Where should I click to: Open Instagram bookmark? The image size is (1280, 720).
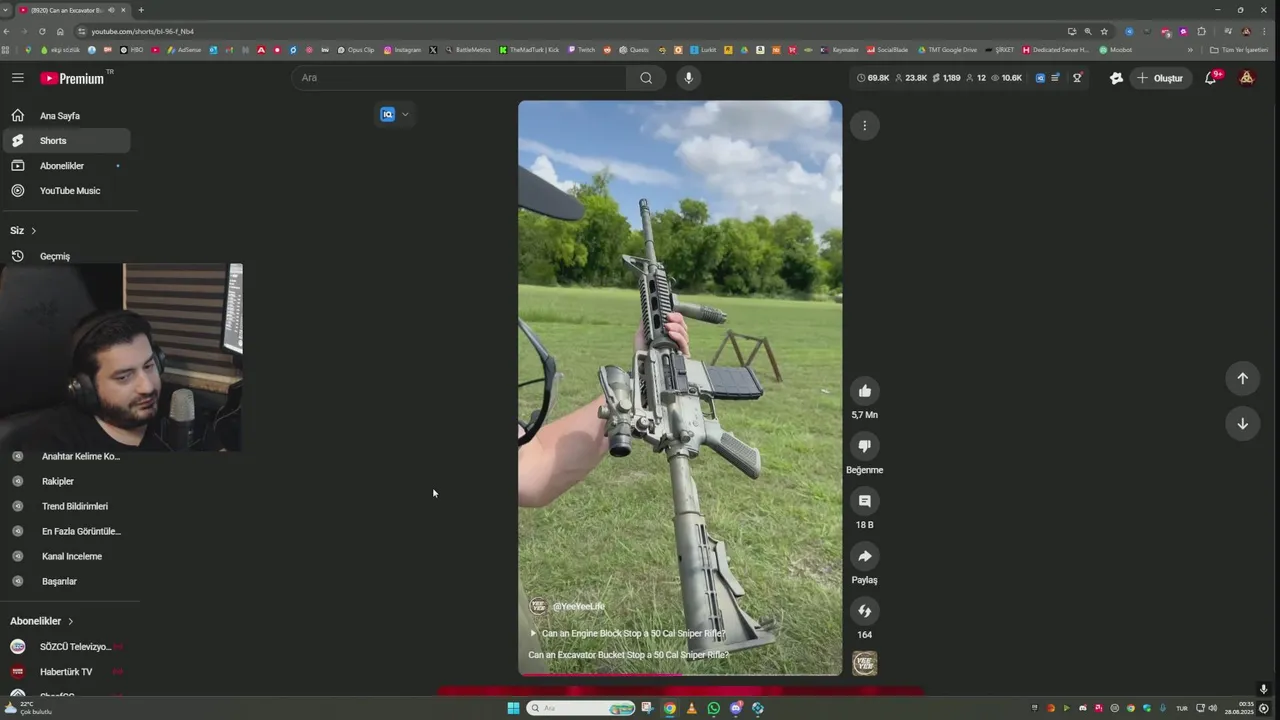tap(402, 50)
